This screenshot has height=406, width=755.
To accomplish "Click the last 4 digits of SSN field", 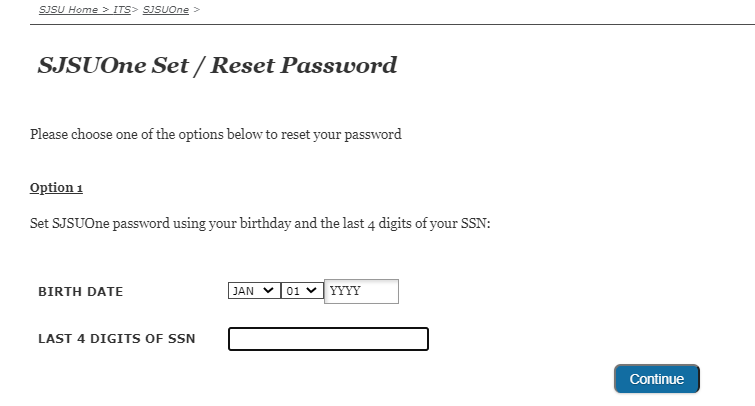I will tap(328, 340).
